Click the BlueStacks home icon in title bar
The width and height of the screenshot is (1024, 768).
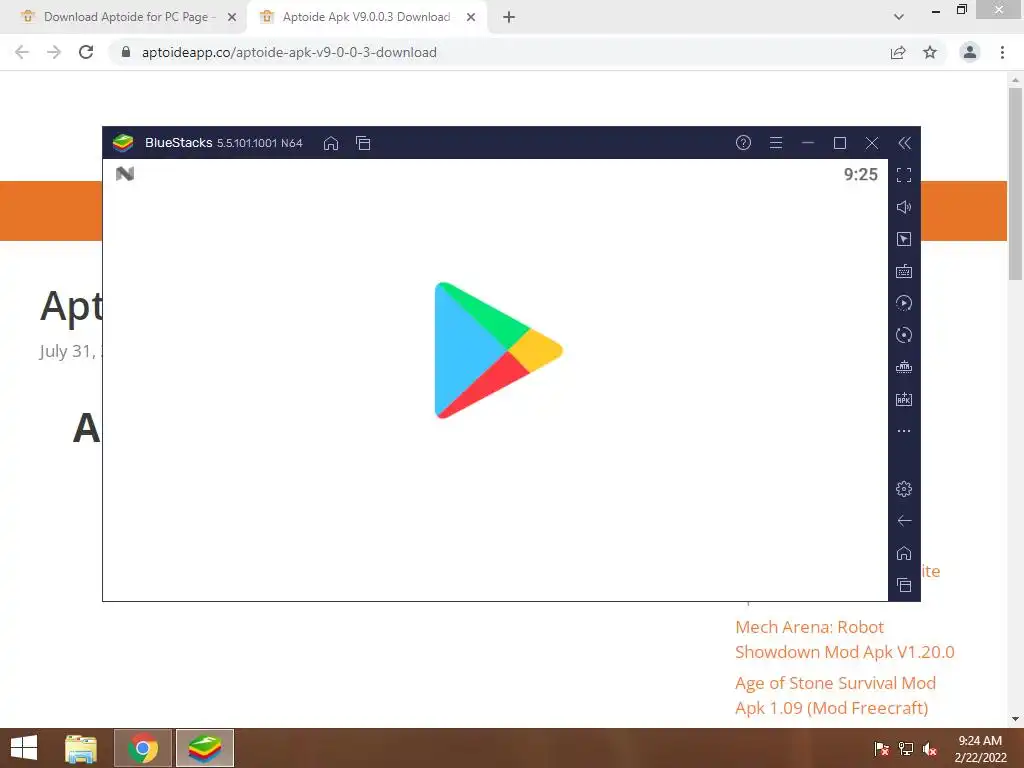point(331,143)
